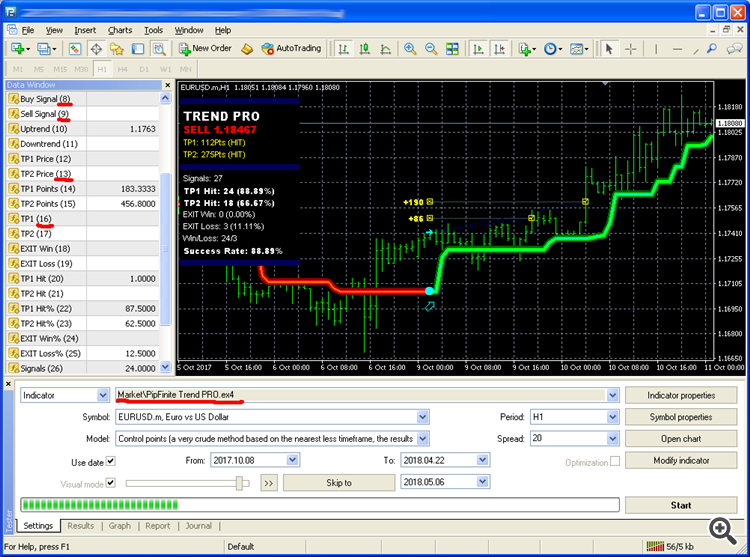
Task: Switch to bar chart view
Action: 343,49
